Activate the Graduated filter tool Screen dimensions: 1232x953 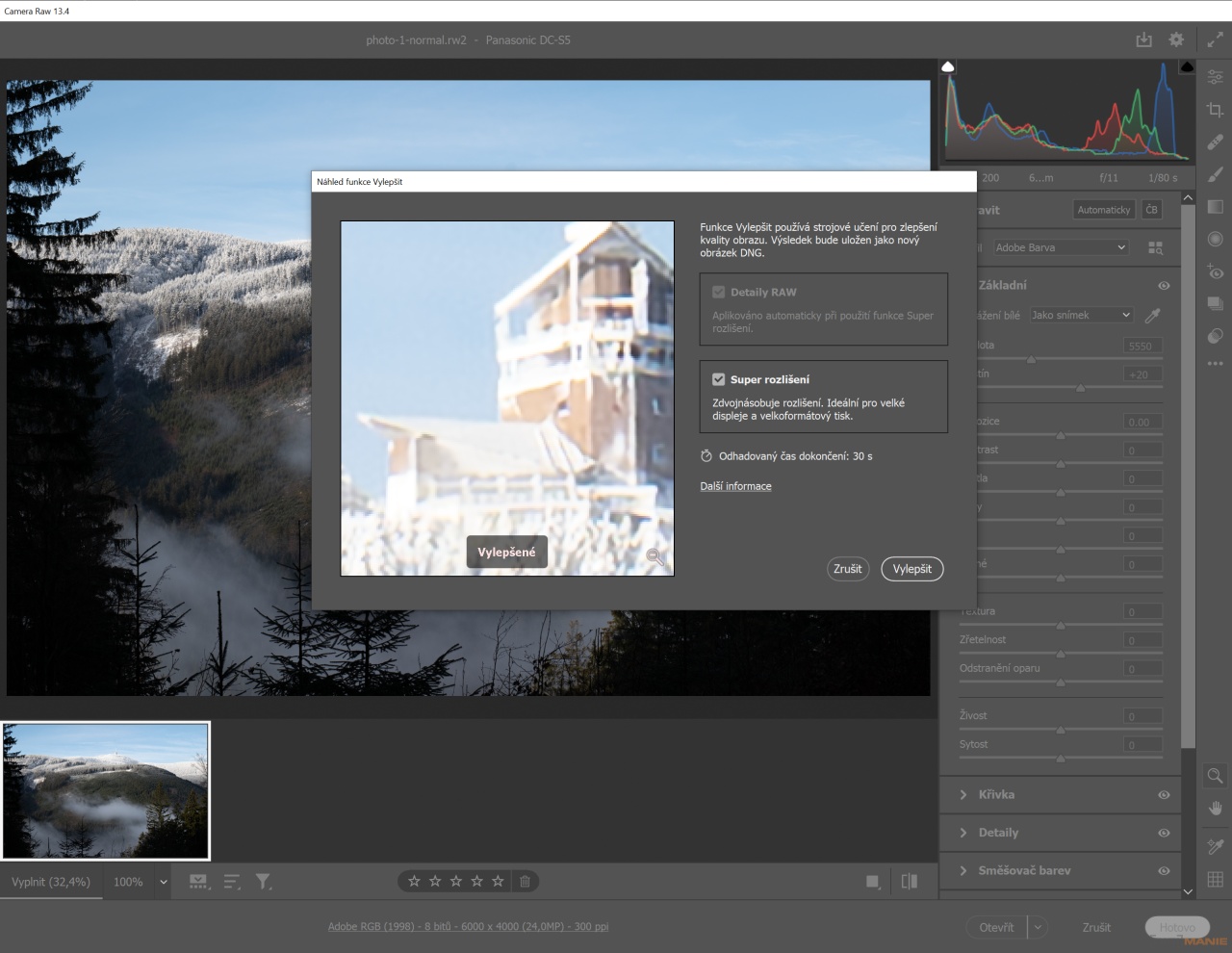click(x=1215, y=206)
